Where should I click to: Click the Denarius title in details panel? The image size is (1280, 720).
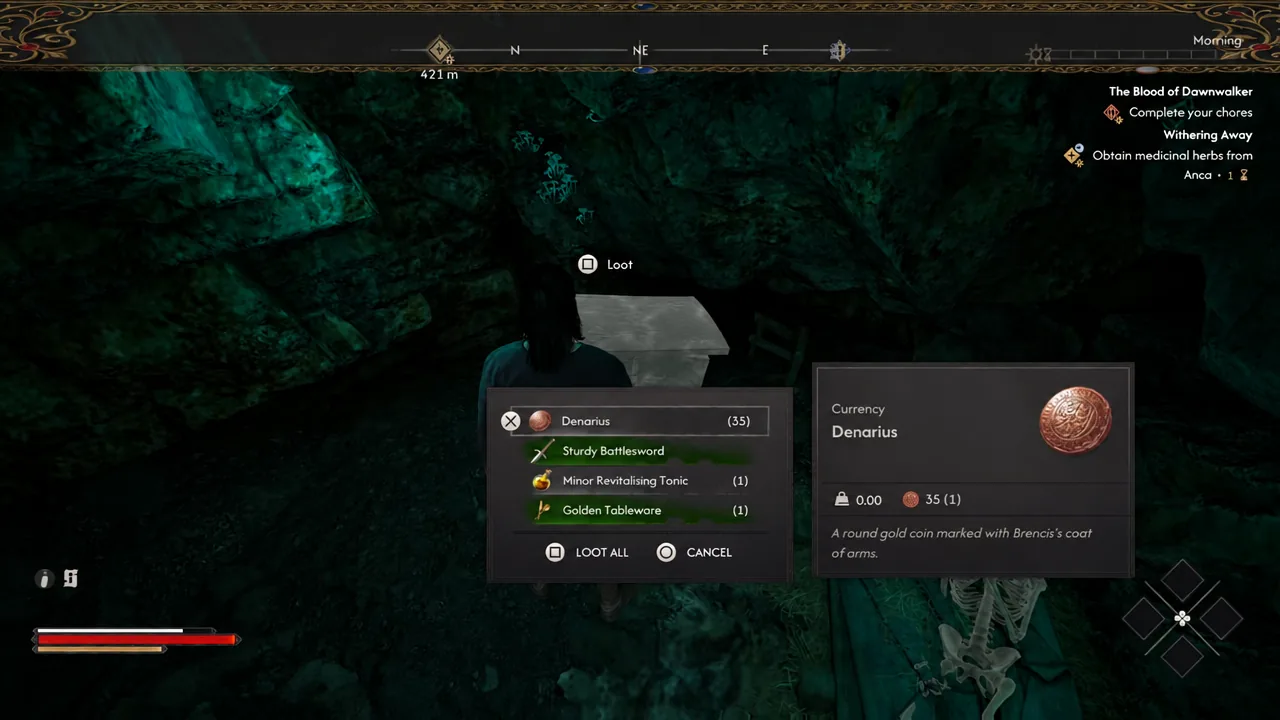point(864,432)
